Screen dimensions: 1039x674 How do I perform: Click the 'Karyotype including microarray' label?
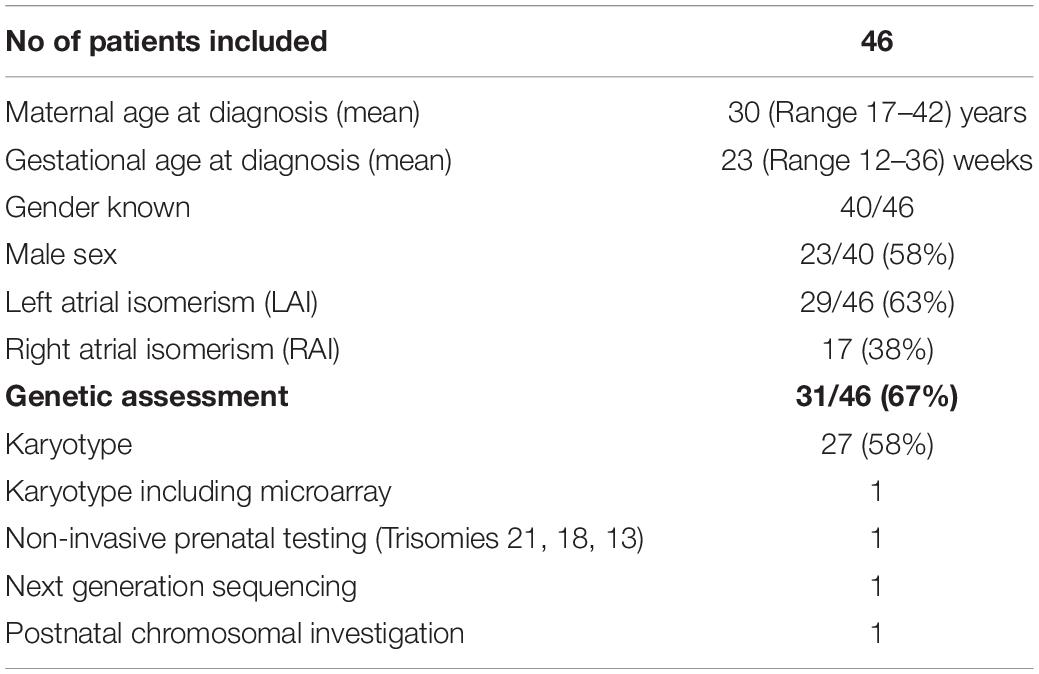coord(198,492)
